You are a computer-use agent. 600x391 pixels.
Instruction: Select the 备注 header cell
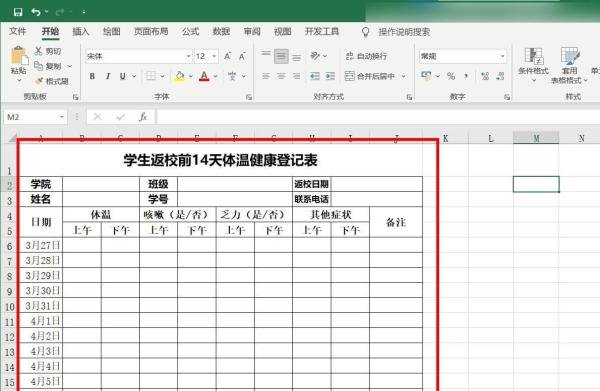pyautogui.click(x=396, y=222)
